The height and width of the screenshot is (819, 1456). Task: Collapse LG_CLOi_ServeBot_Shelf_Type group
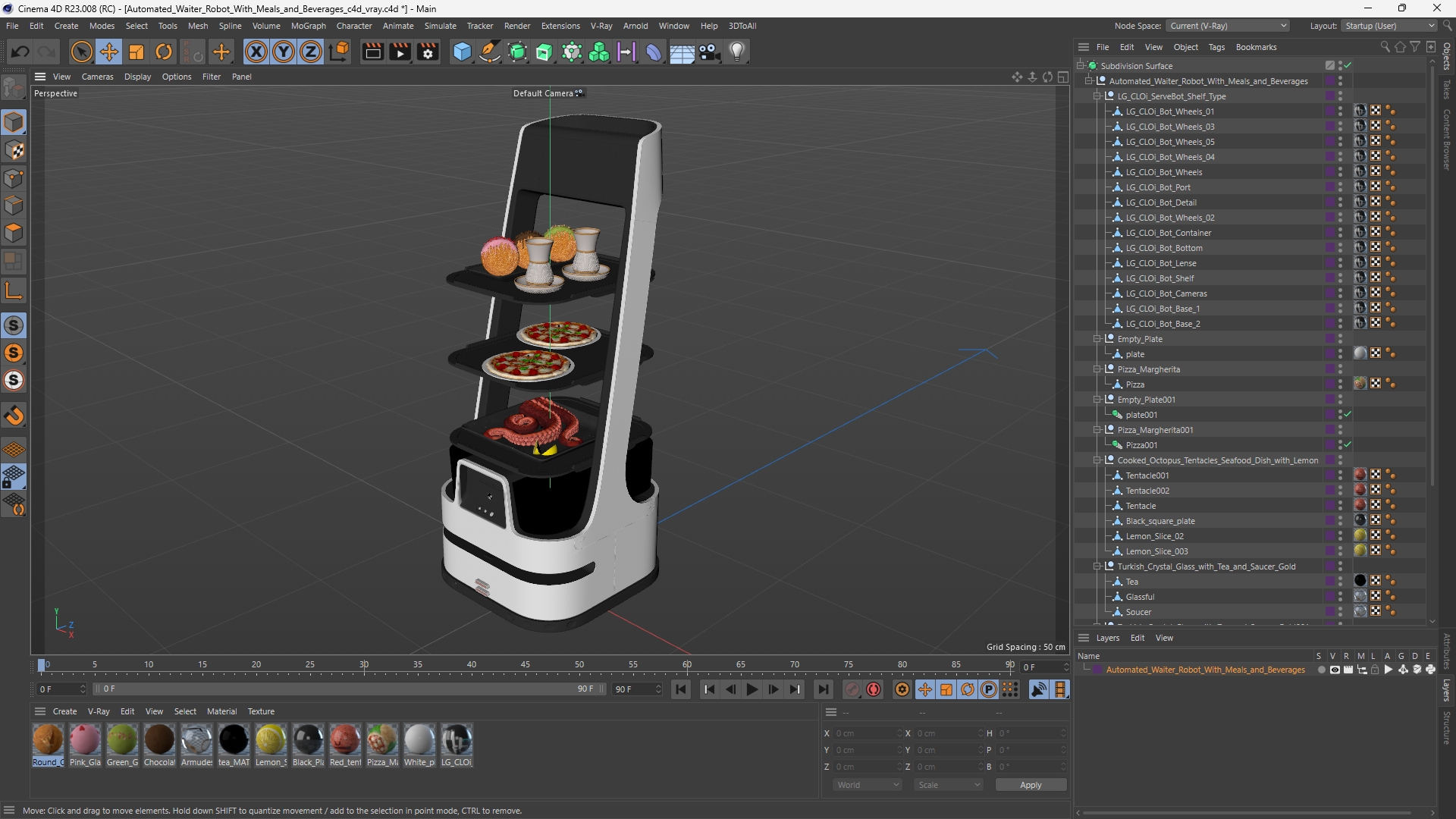click(x=1097, y=96)
